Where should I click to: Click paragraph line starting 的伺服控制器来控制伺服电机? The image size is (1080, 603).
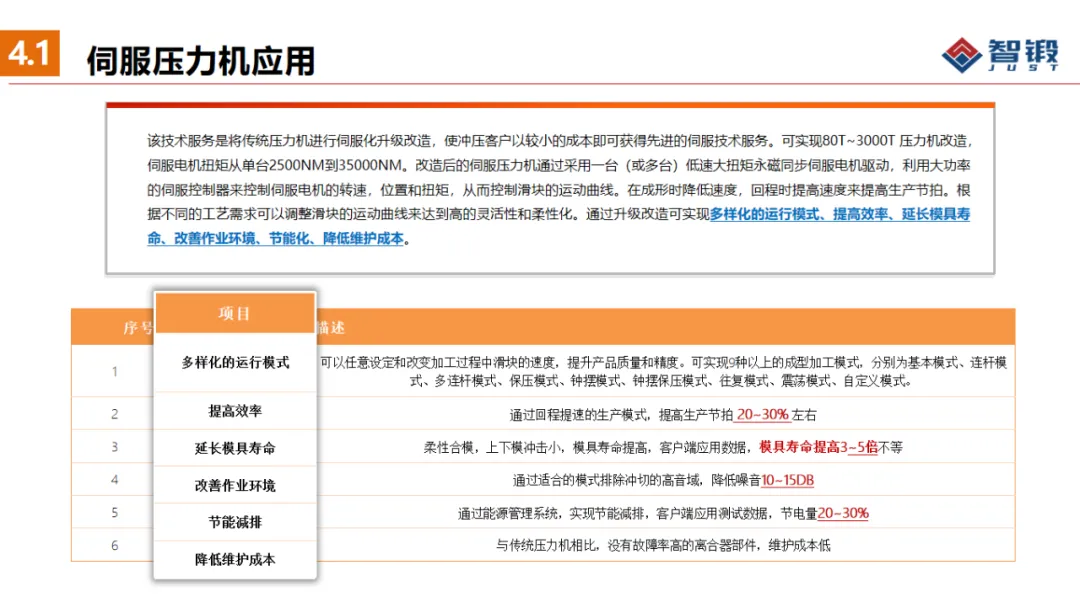[x=559, y=190]
